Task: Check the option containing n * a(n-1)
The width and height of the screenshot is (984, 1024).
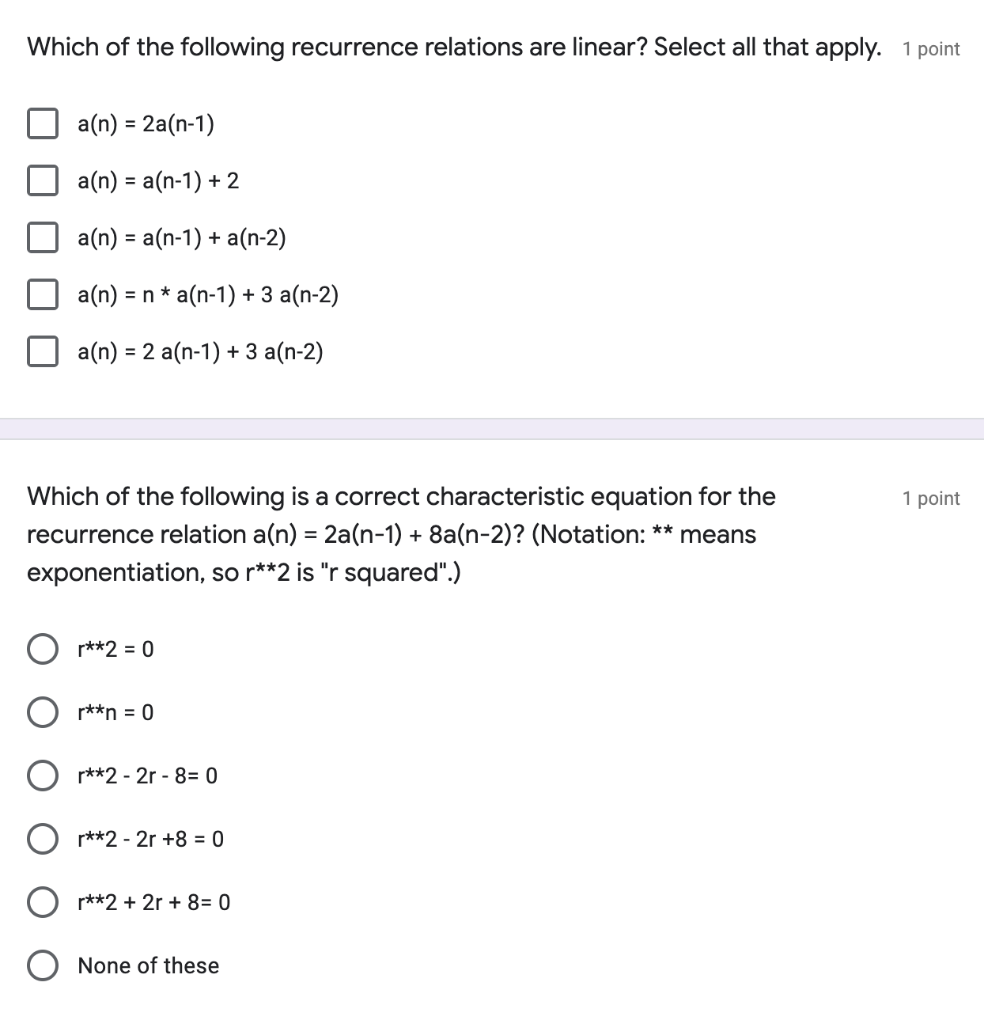Action: 42,294
